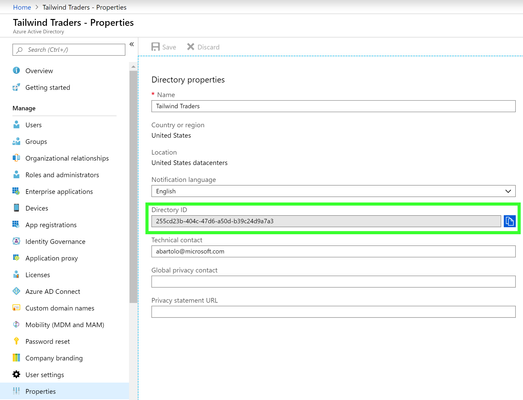Click the directory Name input field

click(333, 106)
